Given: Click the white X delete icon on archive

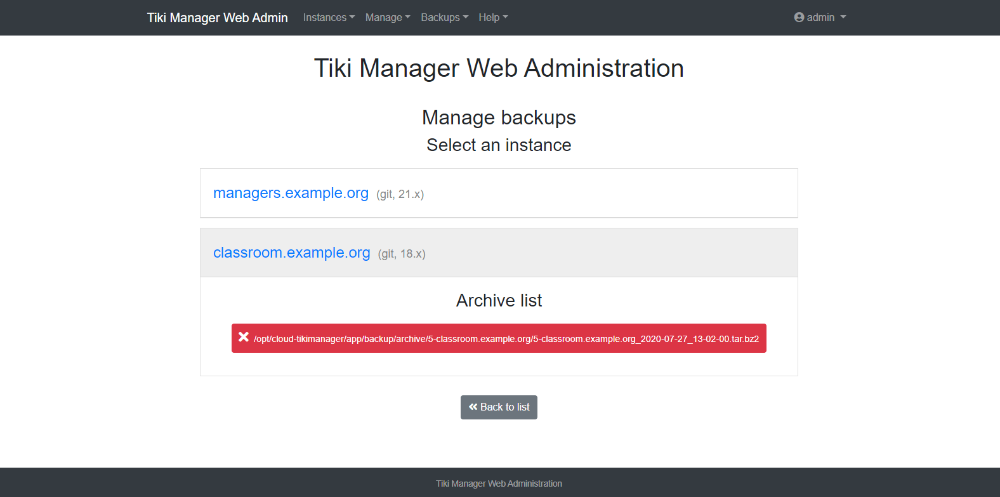Looking at the screenshot, I should (243, 337).
